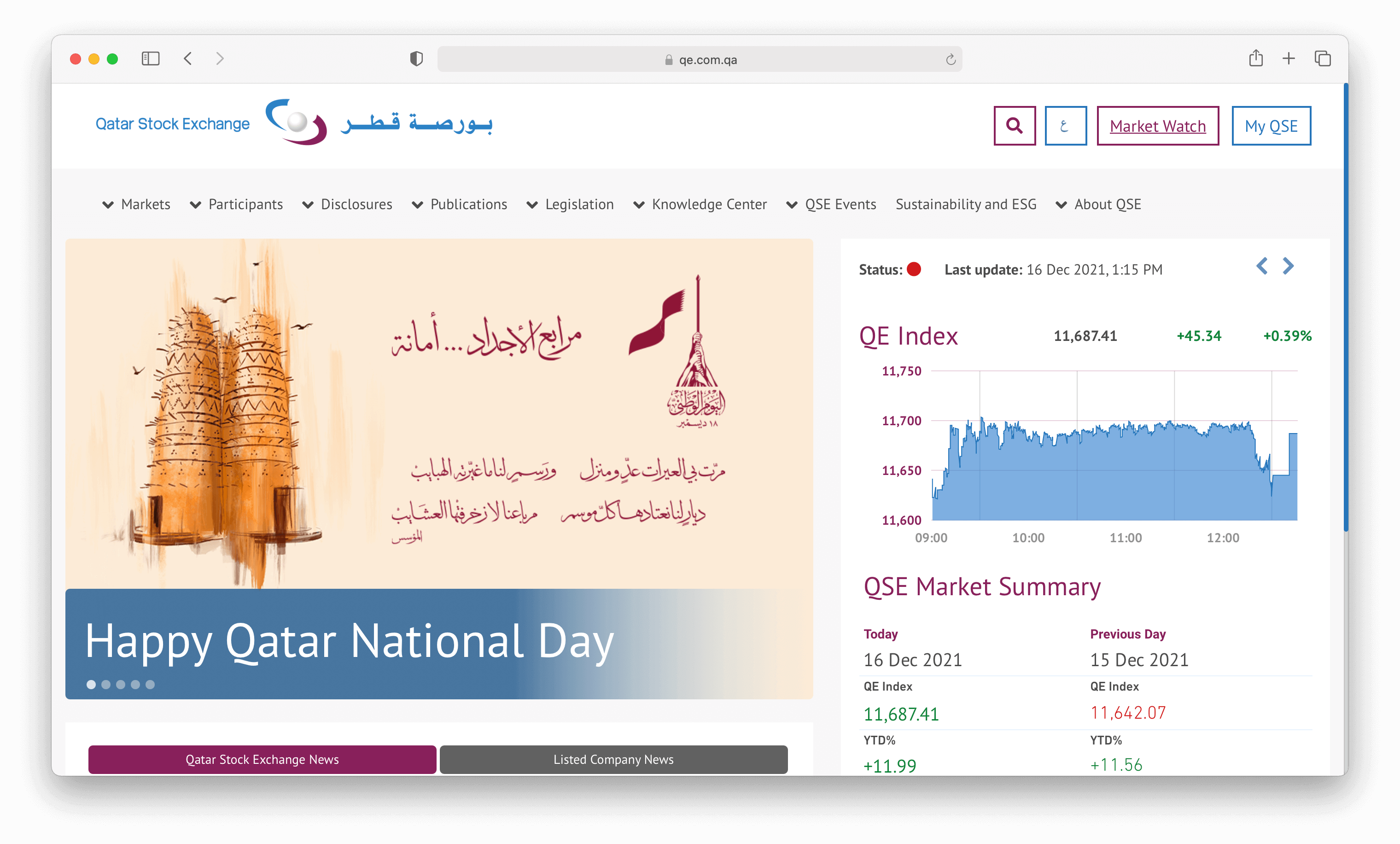
Task: Click the Safari share icon
Action: pos(1256,59)
